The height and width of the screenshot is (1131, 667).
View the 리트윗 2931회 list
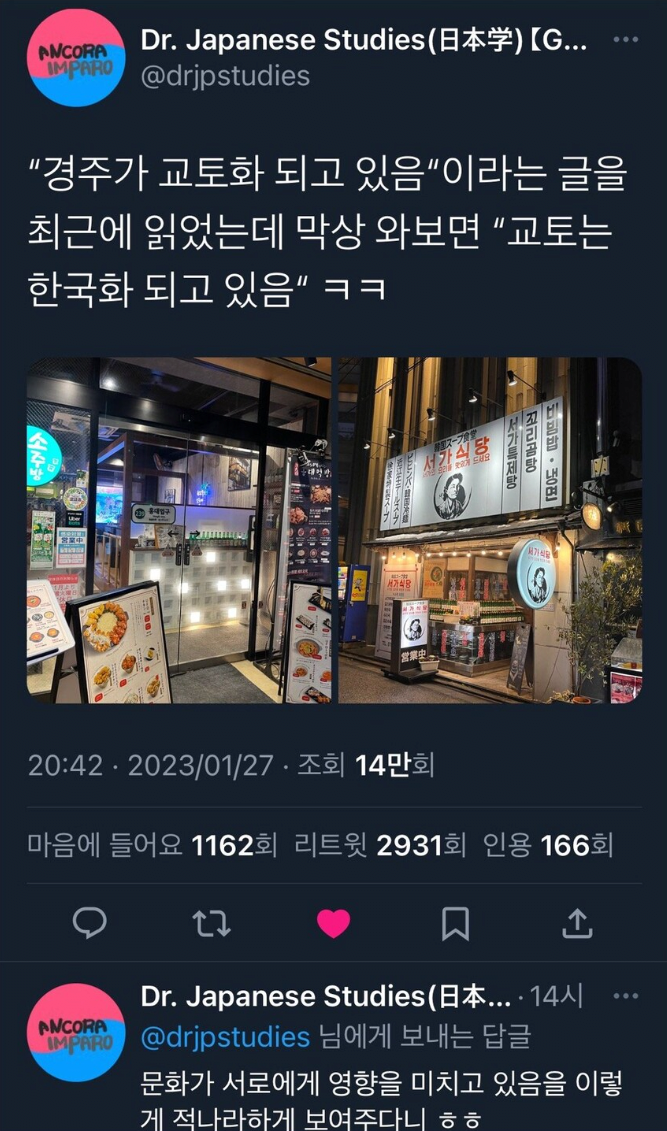380,845
